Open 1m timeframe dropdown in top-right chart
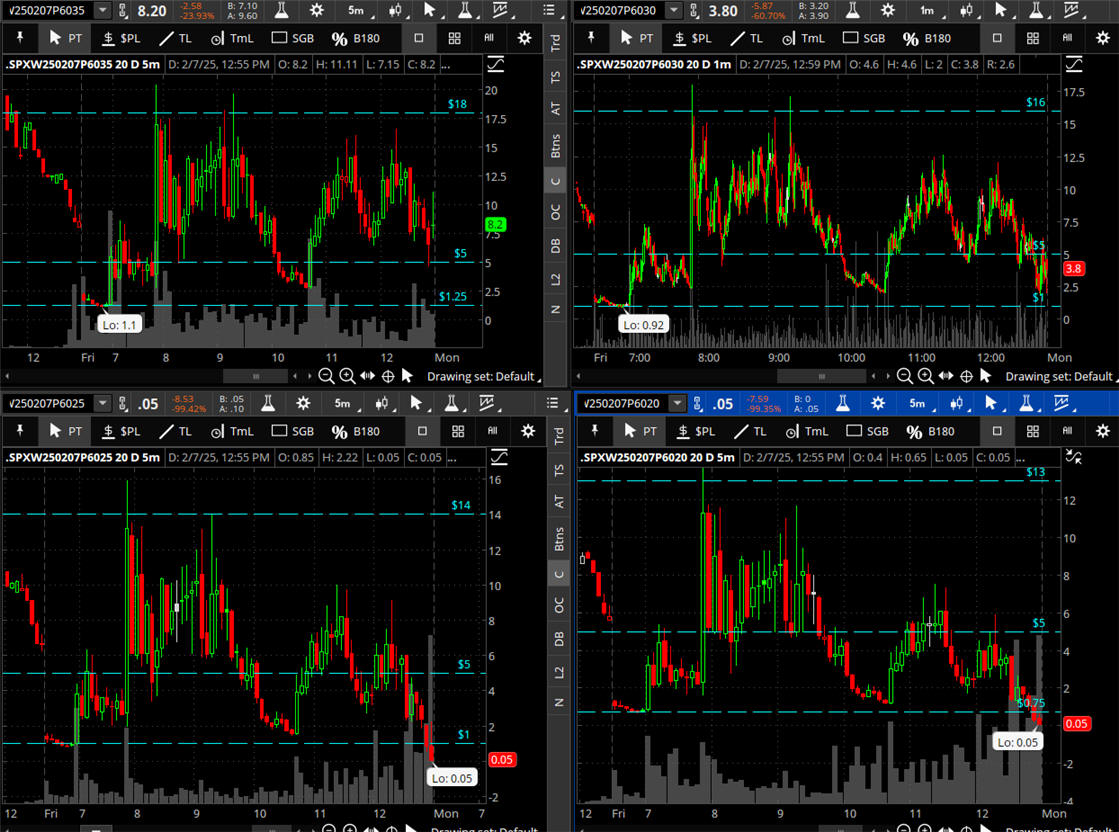The height and width of the screenshot is (832, 1119). tap(928, 11)
